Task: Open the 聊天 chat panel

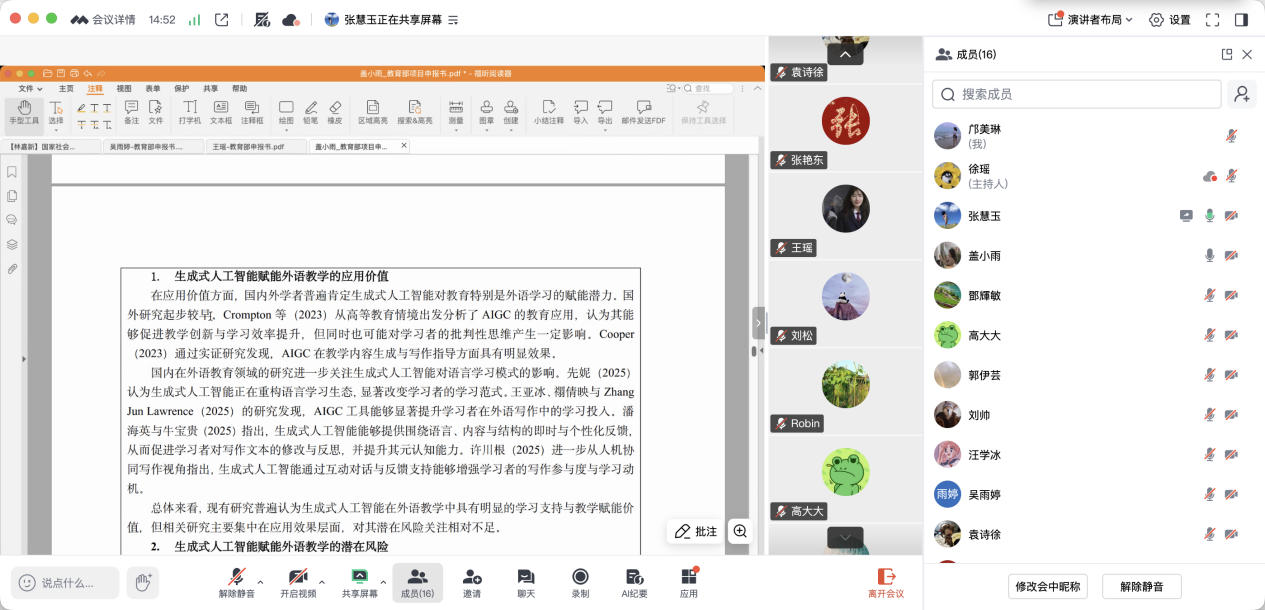Action: (x=526, y=582)
